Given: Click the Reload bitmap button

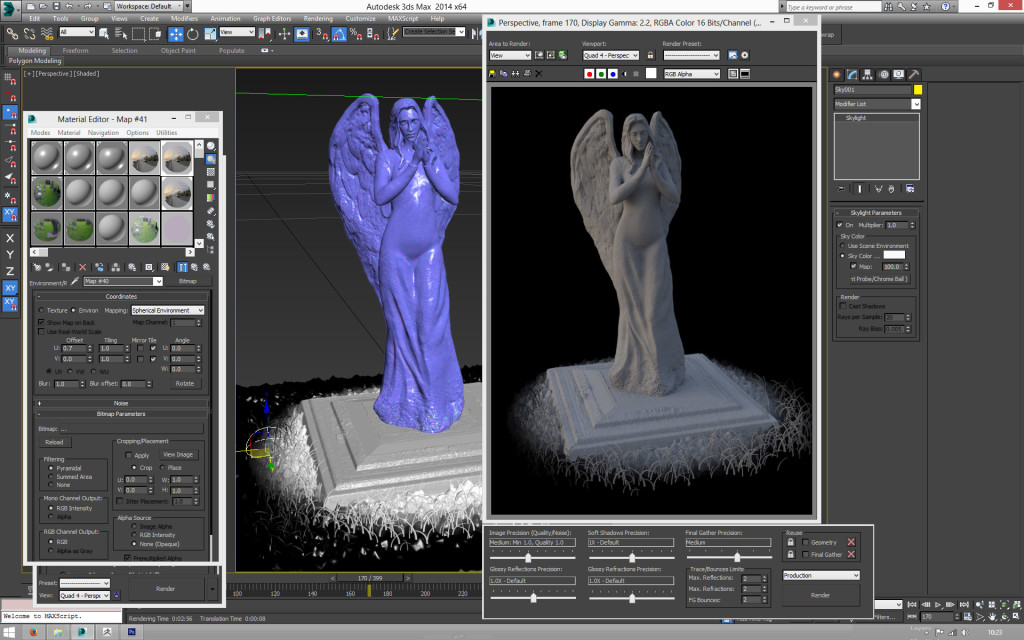Looking at the screenshot, I should pos(54,442).
